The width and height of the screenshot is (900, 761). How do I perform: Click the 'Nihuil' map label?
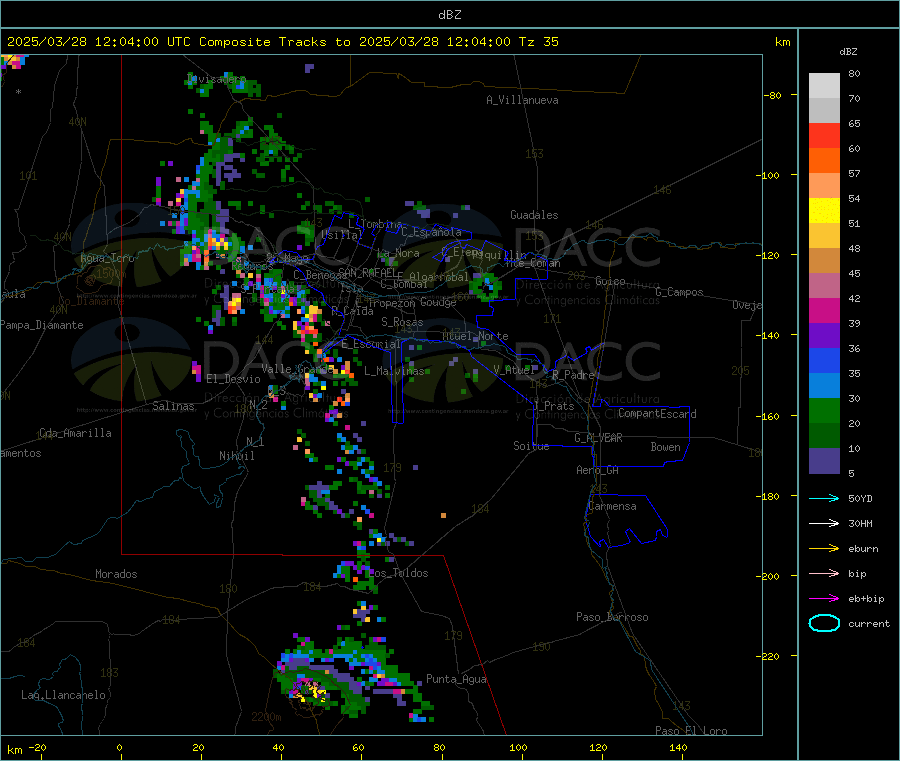coord(236,456)
